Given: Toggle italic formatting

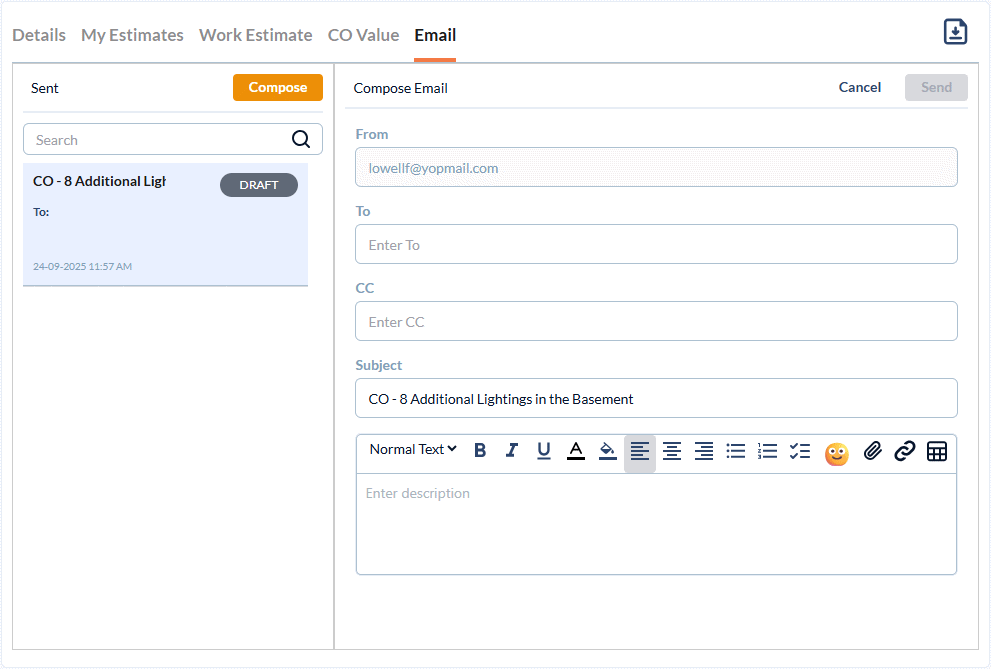Looking at the screenshot, I should click(x=511, y=450).
